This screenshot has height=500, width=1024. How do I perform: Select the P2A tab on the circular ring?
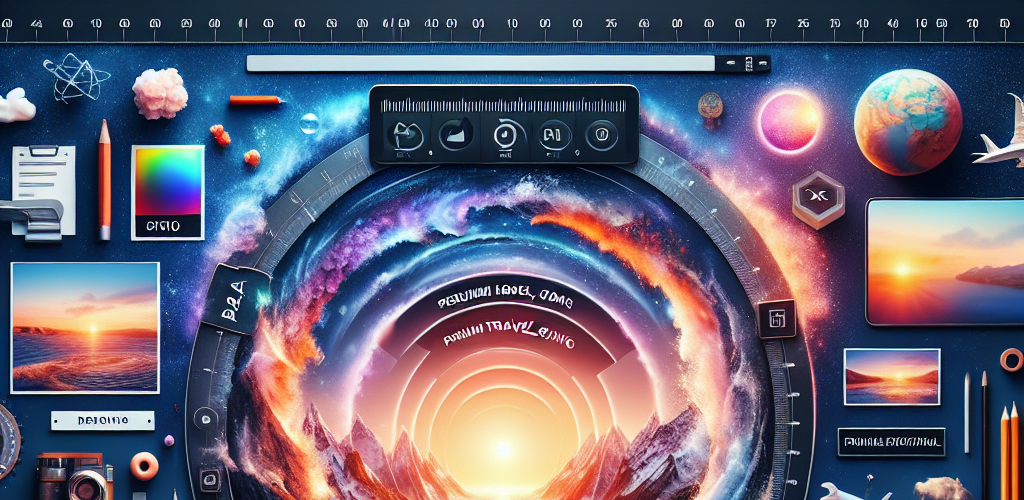click(x=239, y=298)
